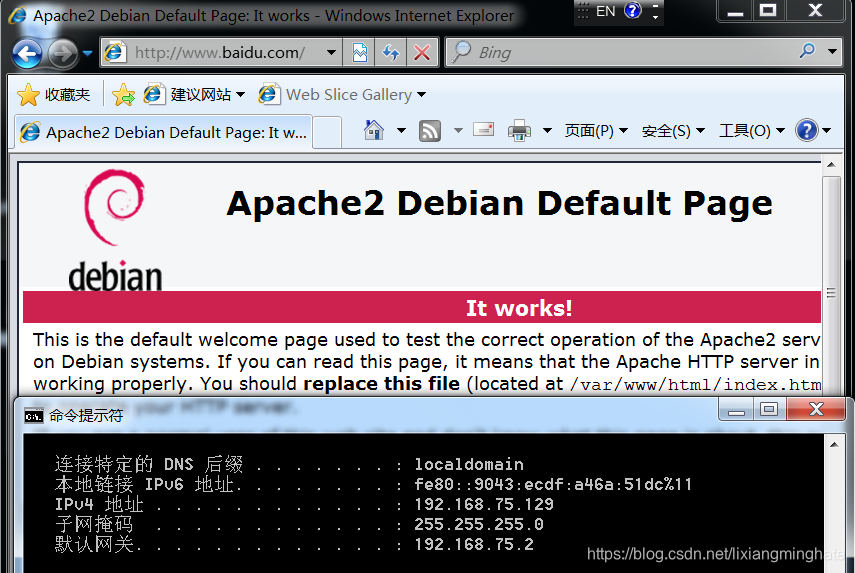Minimize the 命令提示符 window

point(736,409)
